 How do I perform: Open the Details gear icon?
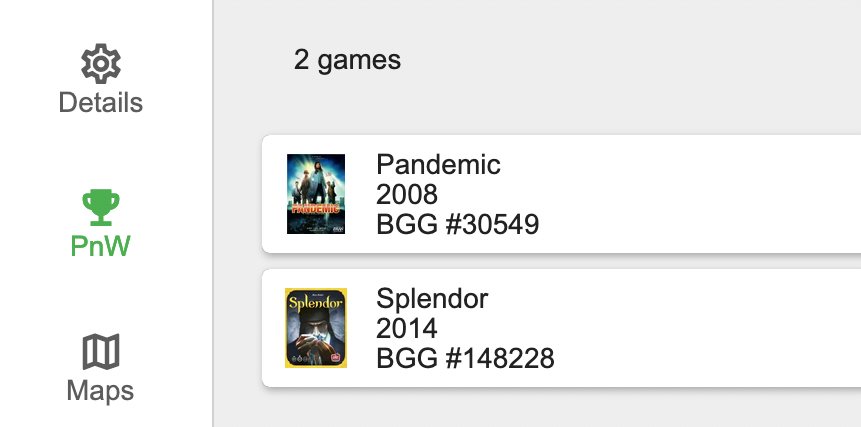tap(100, 64)
